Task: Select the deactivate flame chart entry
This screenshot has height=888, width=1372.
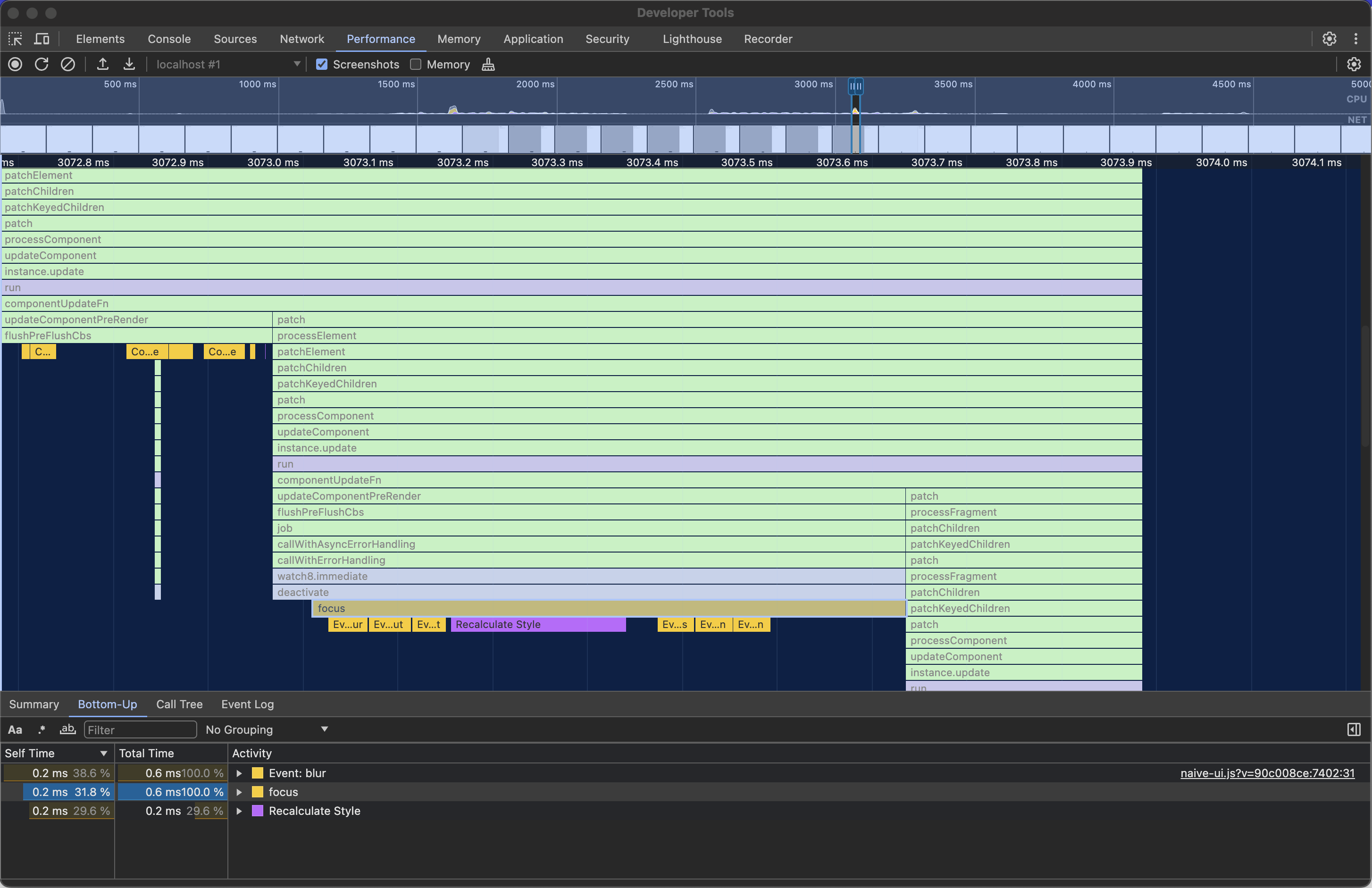Action: coord(589,592)
